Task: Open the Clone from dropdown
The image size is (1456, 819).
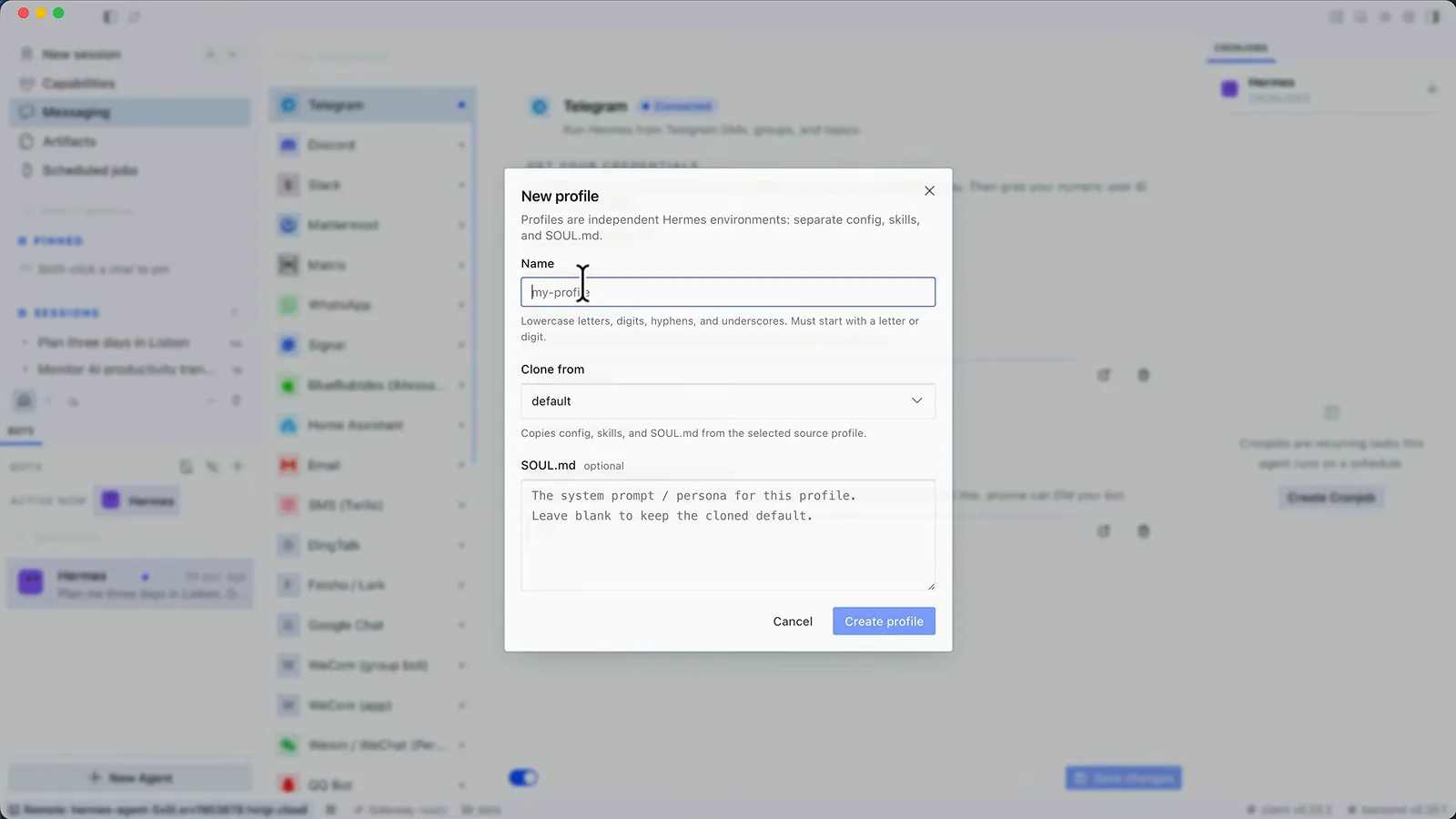Action: tap(728, 401)
